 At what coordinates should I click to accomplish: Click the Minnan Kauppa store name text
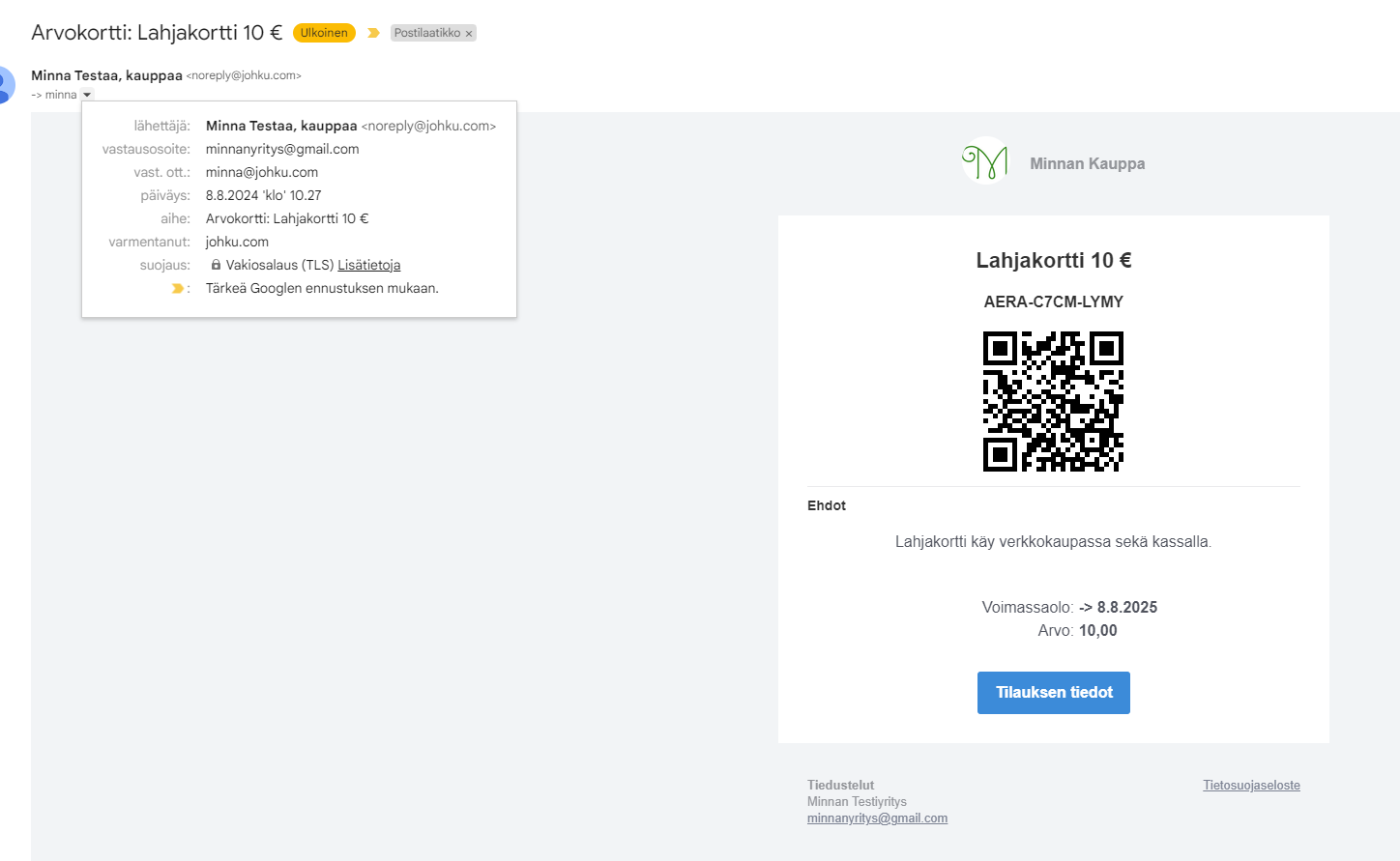[x=1088, y=163]
